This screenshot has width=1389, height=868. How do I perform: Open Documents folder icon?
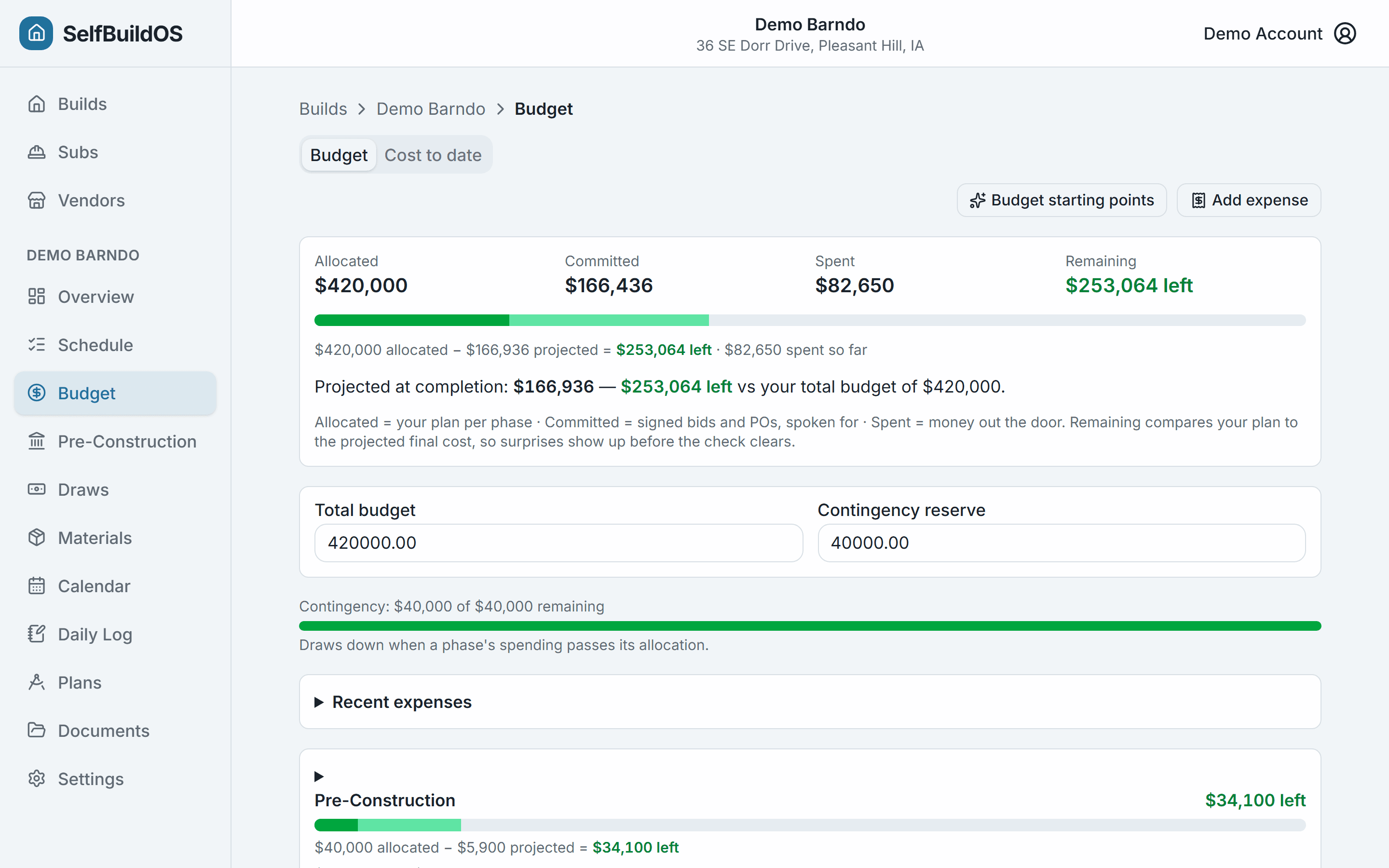coord(37,731)
